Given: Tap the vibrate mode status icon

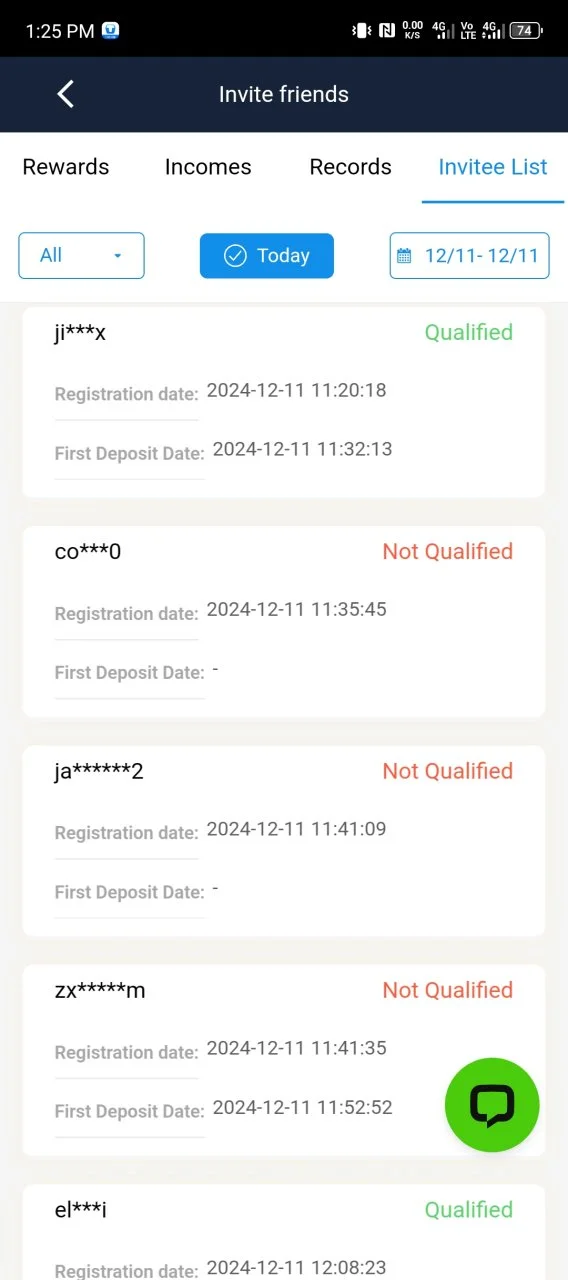Looking at the screenshot, I should coord(361,31).
